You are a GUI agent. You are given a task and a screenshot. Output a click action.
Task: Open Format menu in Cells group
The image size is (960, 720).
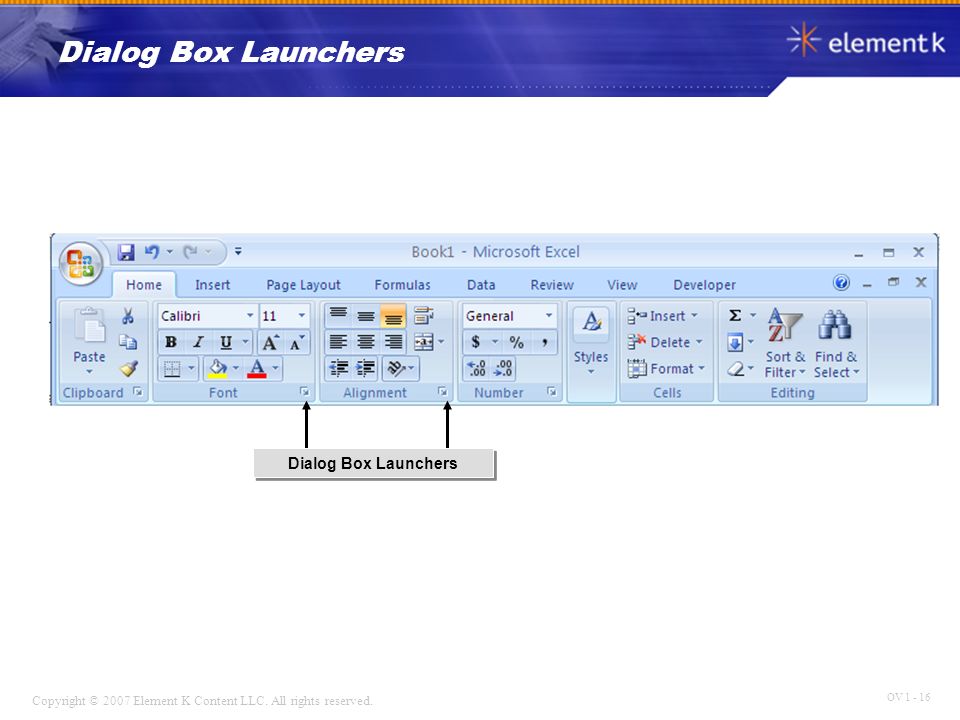pyautogui.click(x=667, y=369)
